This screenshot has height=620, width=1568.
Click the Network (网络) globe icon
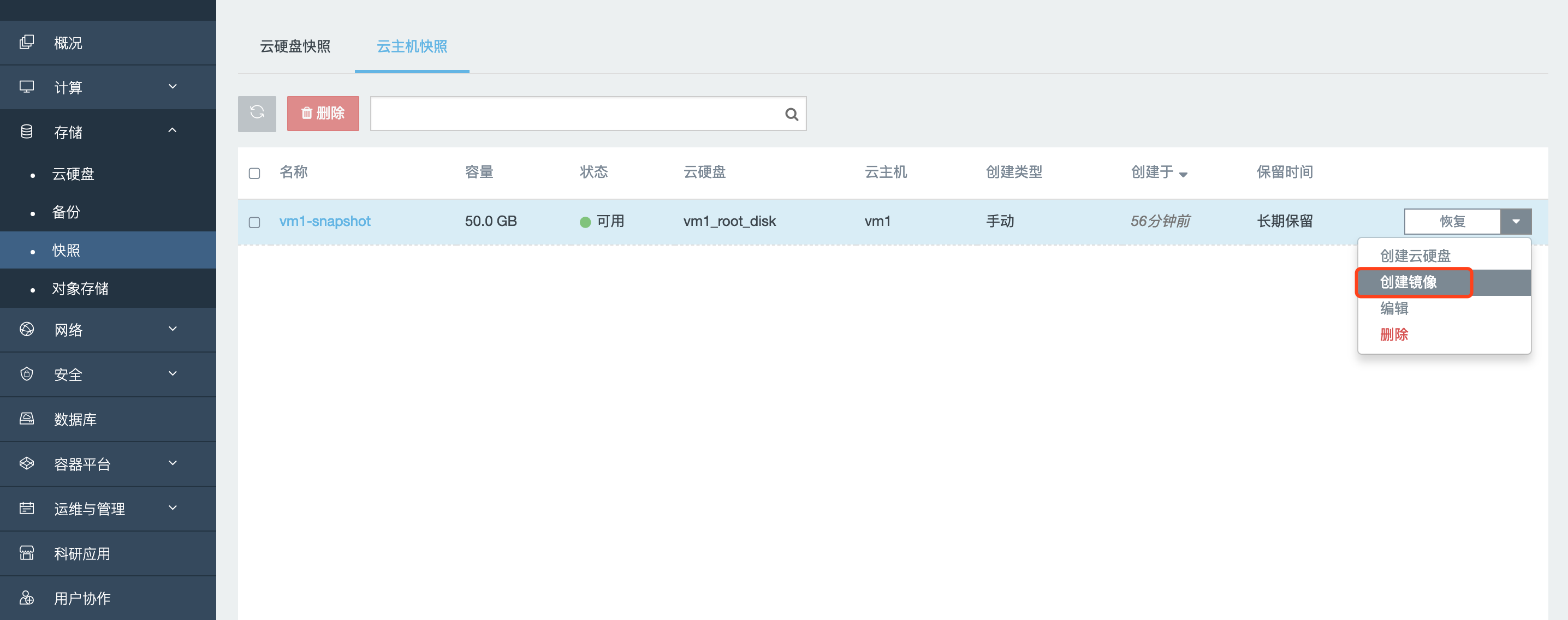(27, 329)
